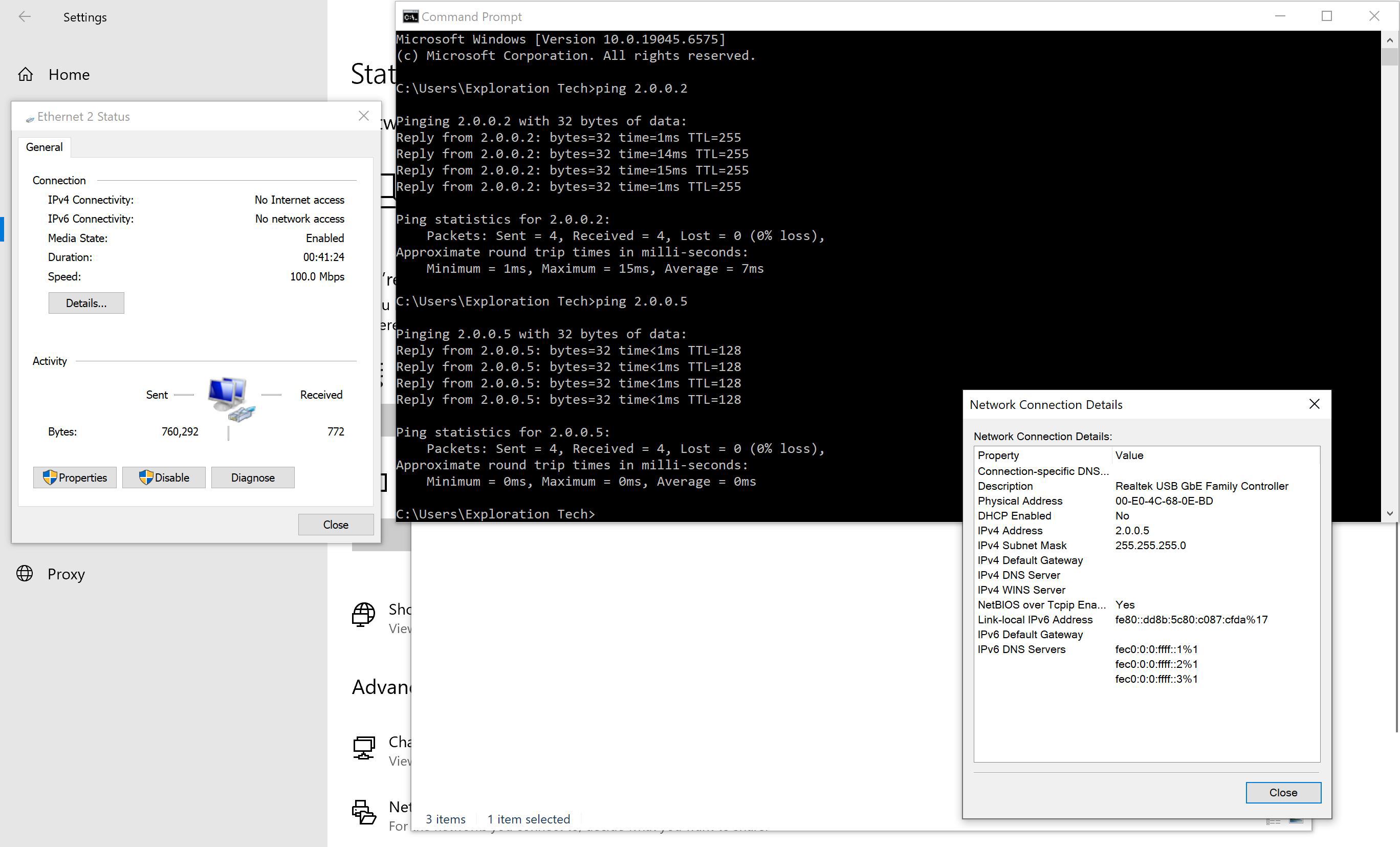Close the Ethernet 2 Status dialog button
Viewport: 1400px width, 847px height.
[x=335, y=524]
